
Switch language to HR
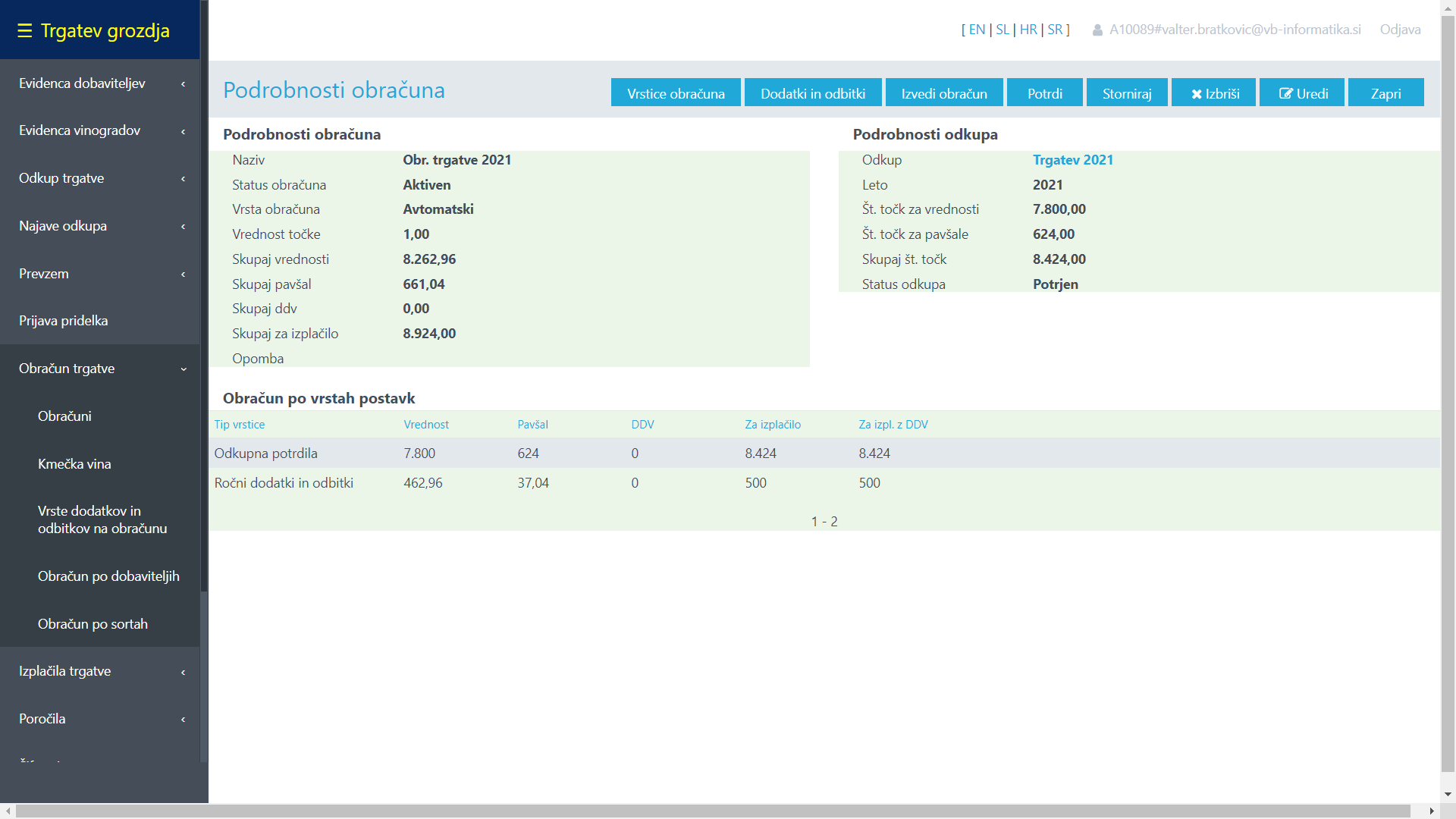(1028, 30)
